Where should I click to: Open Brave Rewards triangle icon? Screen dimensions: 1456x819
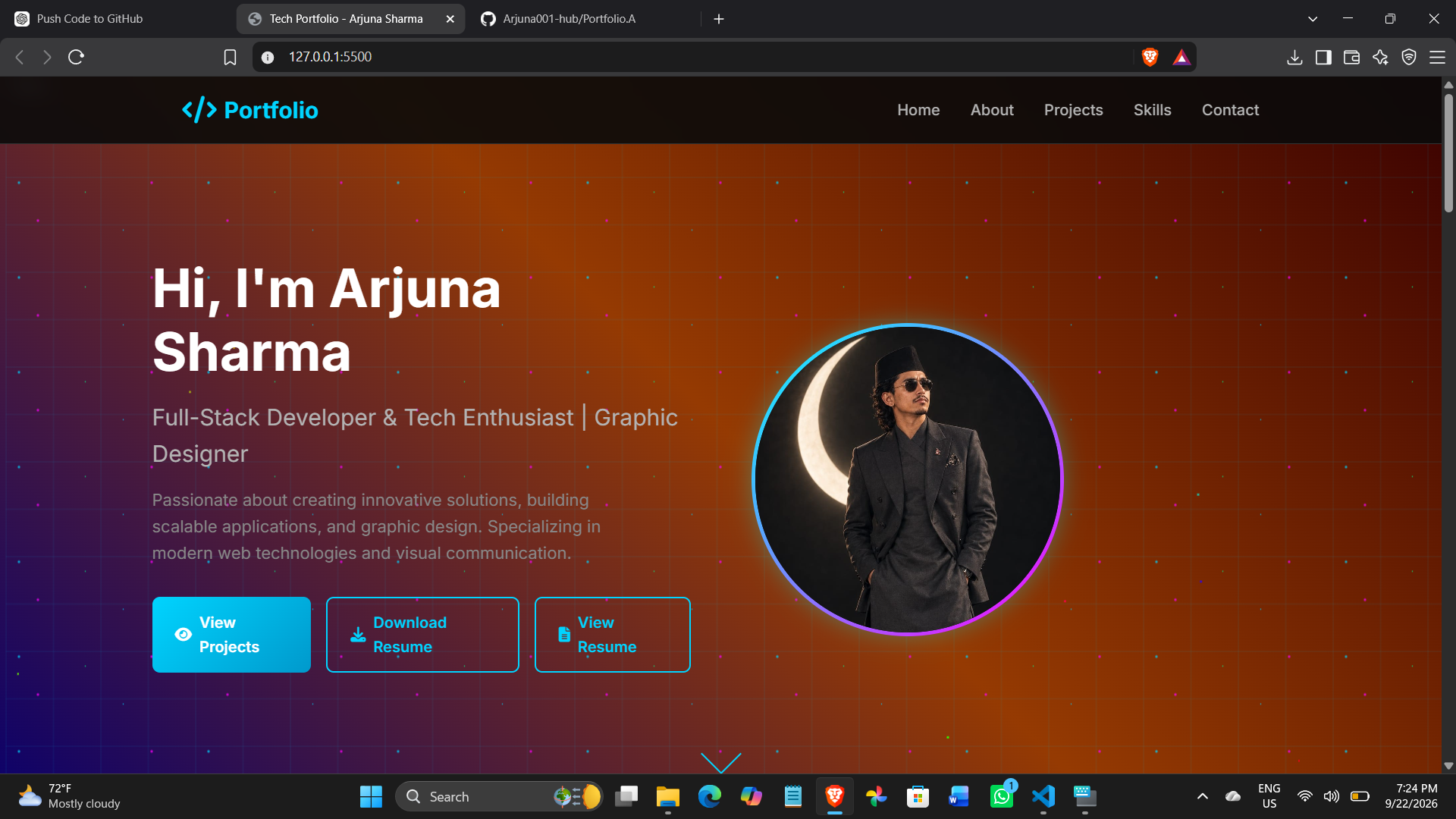pyautogui.click(x=1181, y=57)
